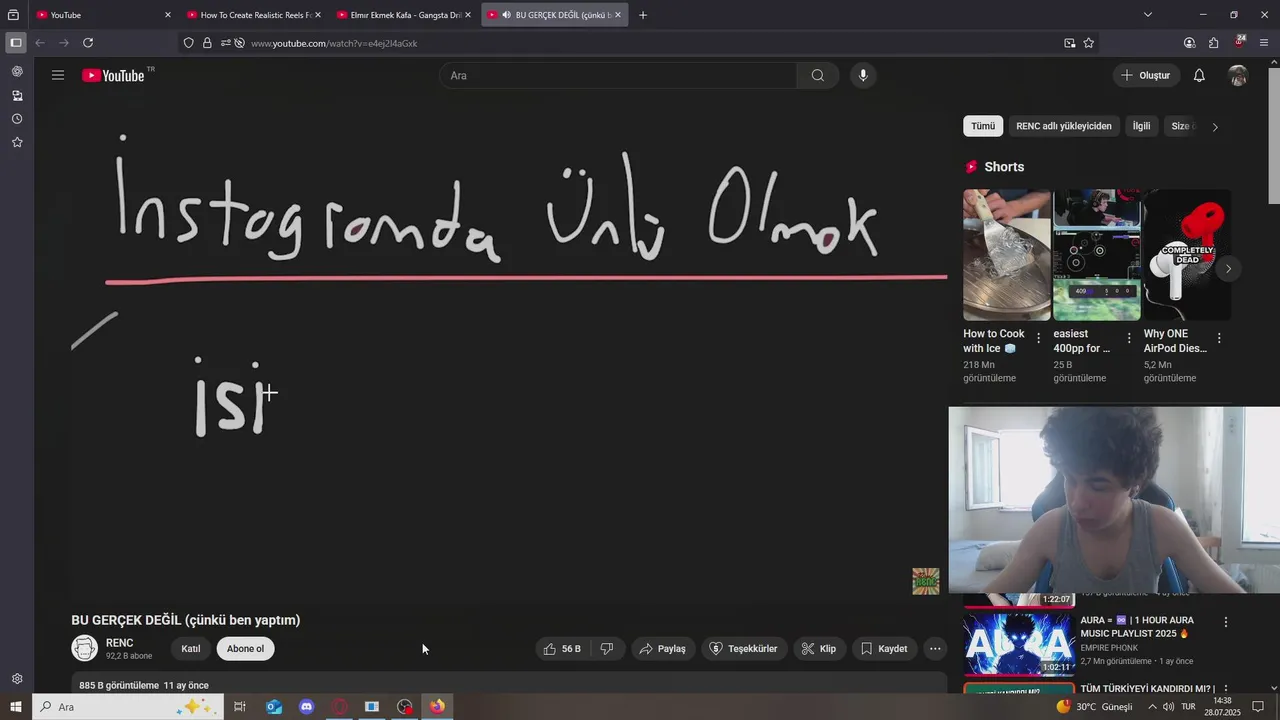Click the Teşekkürler thanks button
Screen dimensions: 1280x720
pos(743,649)
